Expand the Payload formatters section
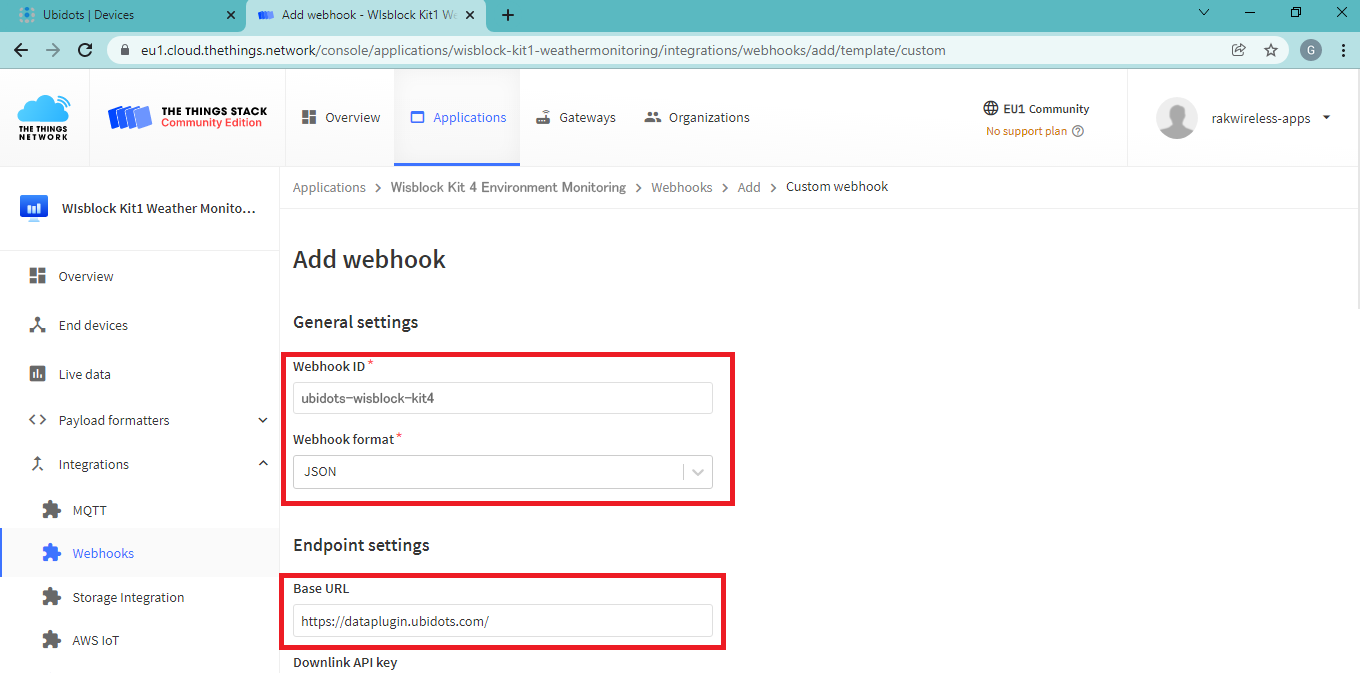Image resolution: width=1360 pixels, height=673 pixels. click(x=263, y=420)
